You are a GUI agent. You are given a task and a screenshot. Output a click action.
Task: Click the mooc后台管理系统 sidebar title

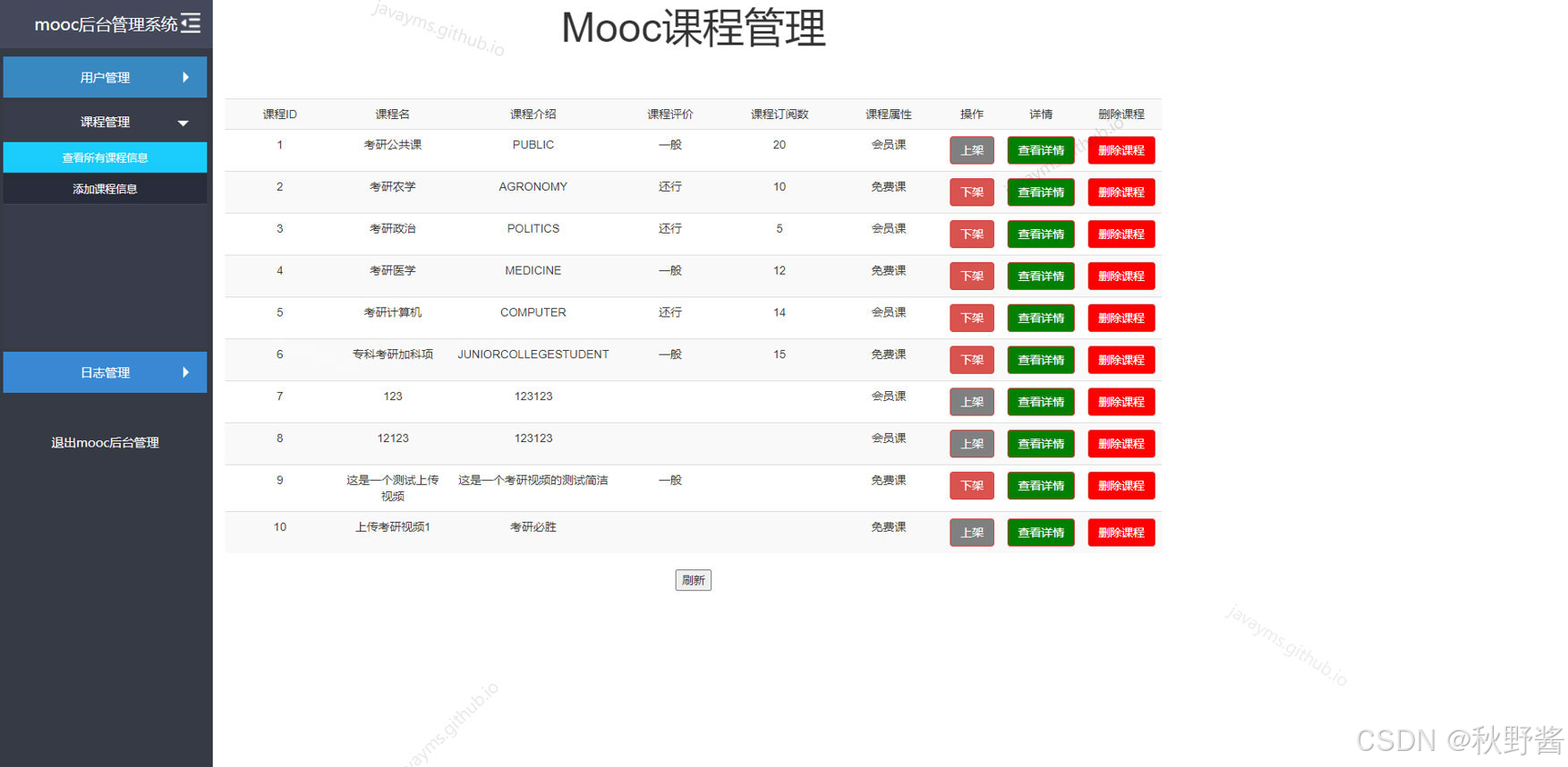pyautogui.click(x=106, y=24)
